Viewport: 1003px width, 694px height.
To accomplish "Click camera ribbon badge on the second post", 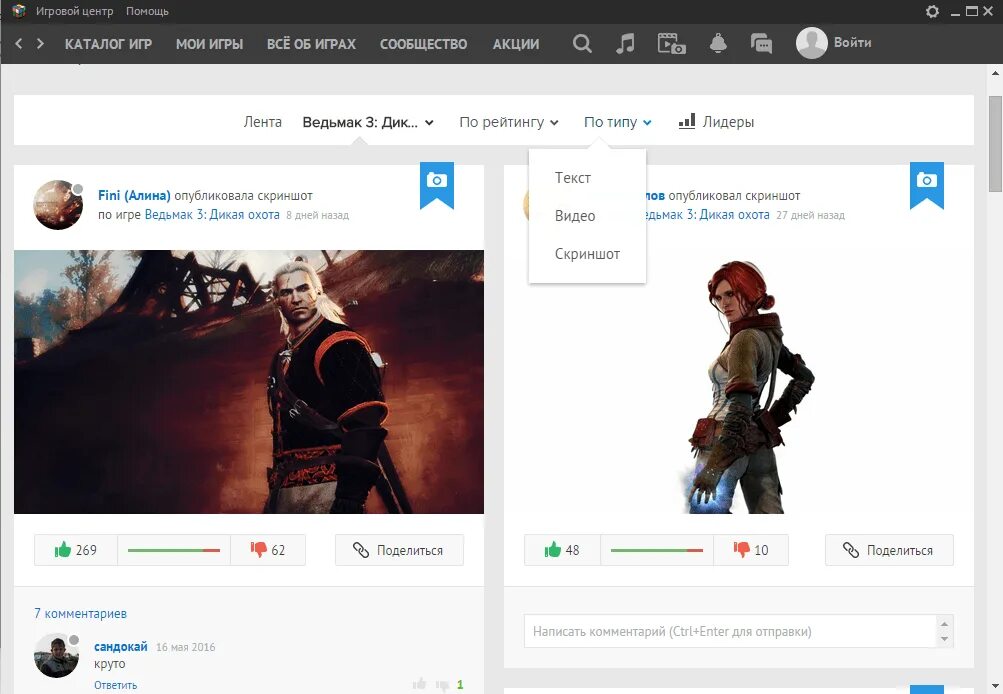I will [927, 185].
